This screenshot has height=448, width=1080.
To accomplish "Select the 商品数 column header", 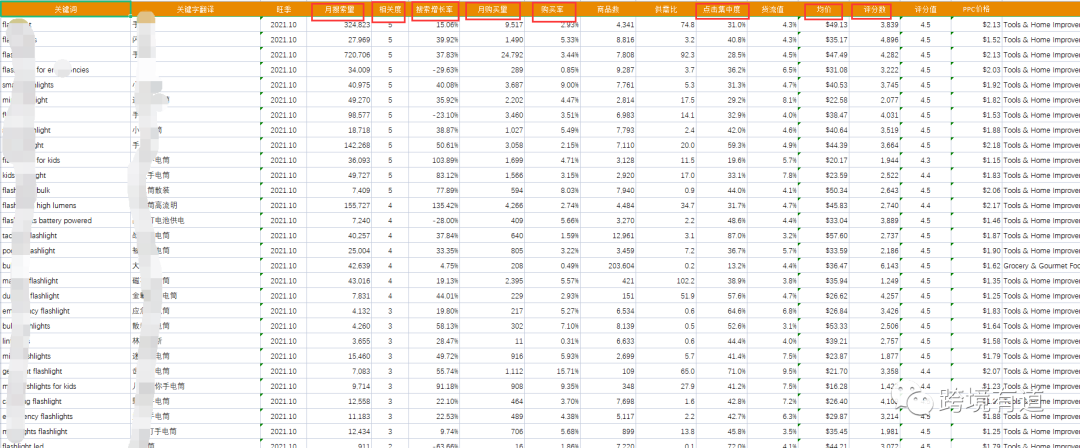I will point(608,10).
